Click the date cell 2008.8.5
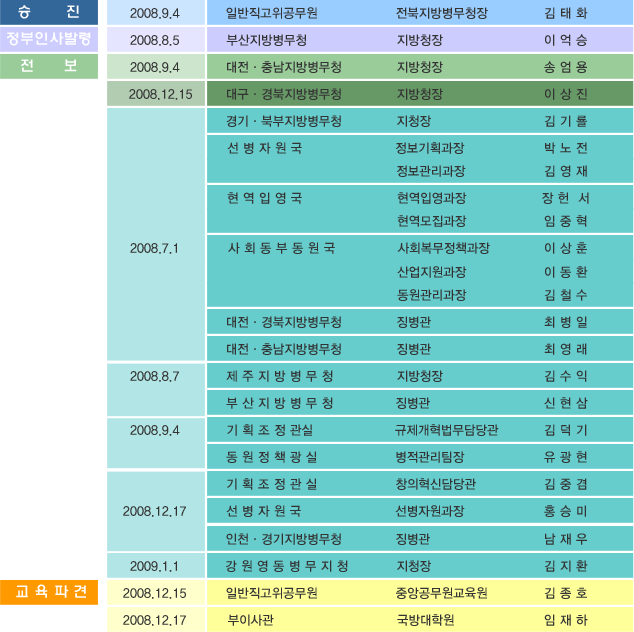The image size is (634, 632). [154, 41]
